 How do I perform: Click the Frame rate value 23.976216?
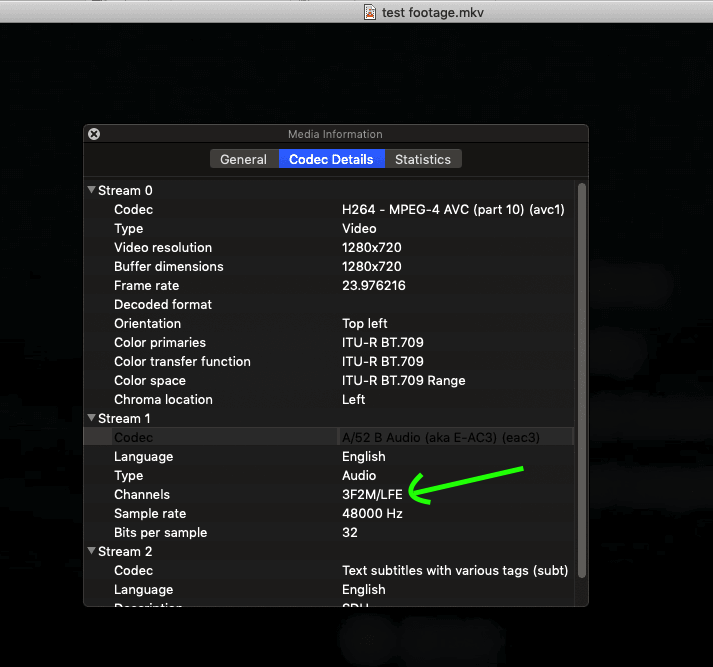(373, 286)
